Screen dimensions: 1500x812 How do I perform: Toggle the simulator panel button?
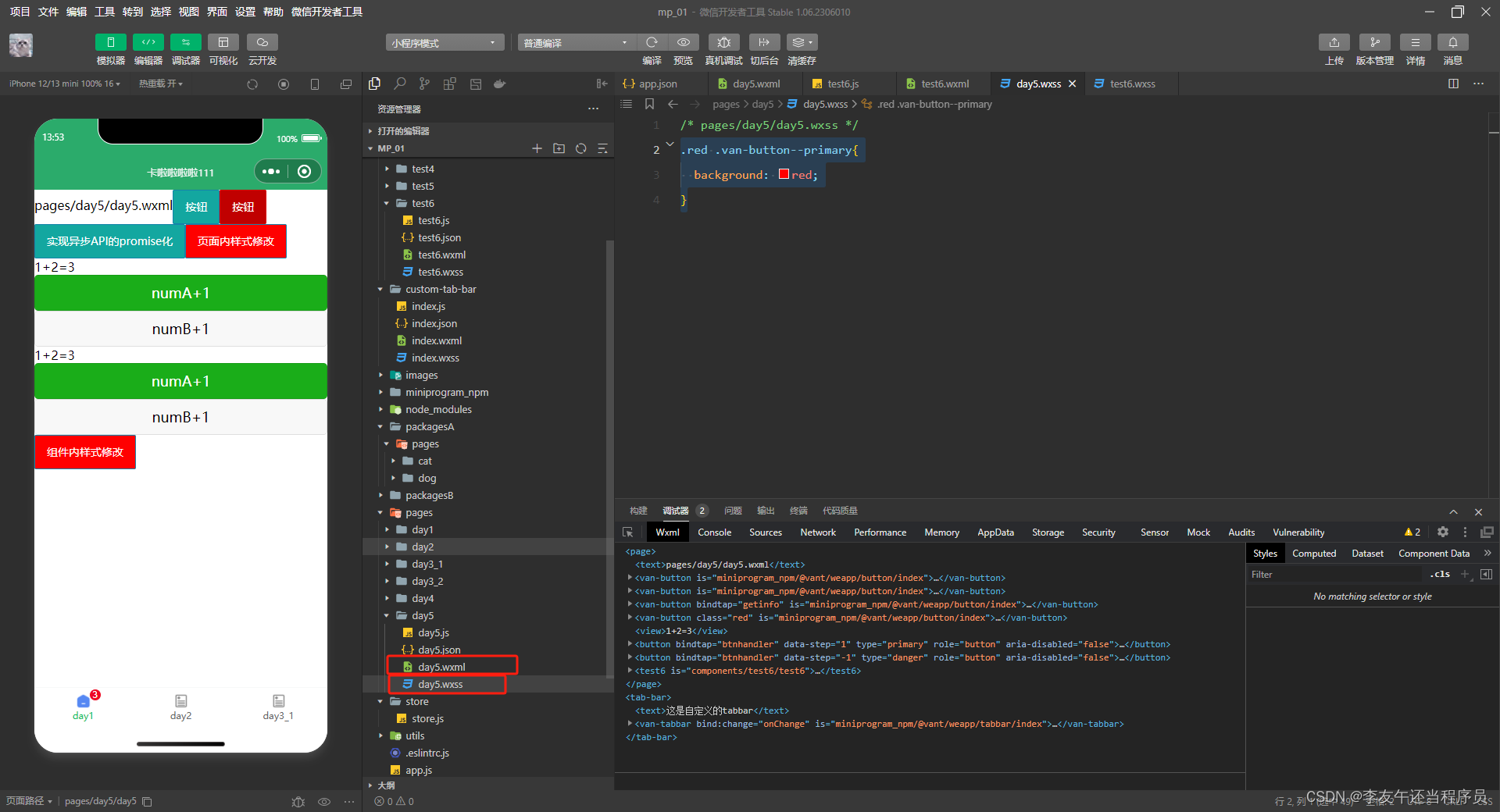pos(110,42)
